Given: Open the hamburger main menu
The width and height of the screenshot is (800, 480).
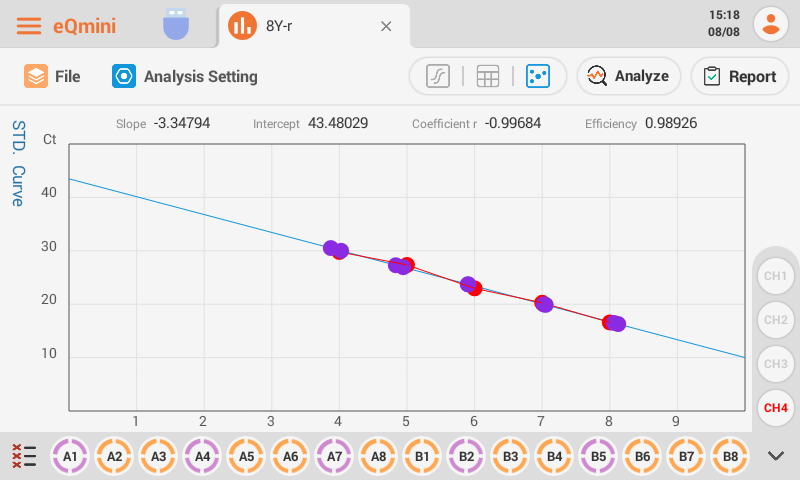Looking at the screenshot, I should [28, 26].
